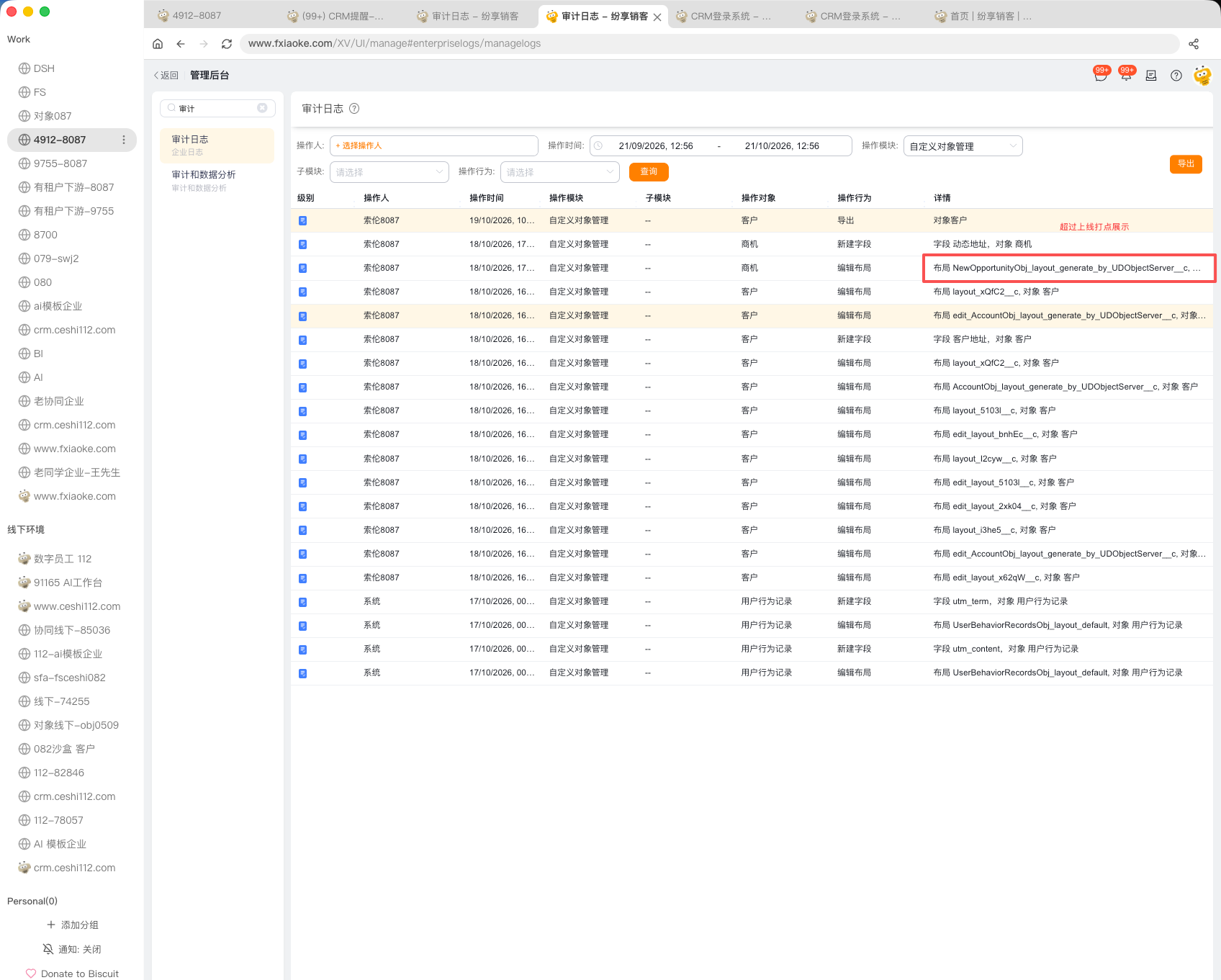
Task: Expand the 子模块 dropdown
Action: pyautogui.click(x=389, y=172)
